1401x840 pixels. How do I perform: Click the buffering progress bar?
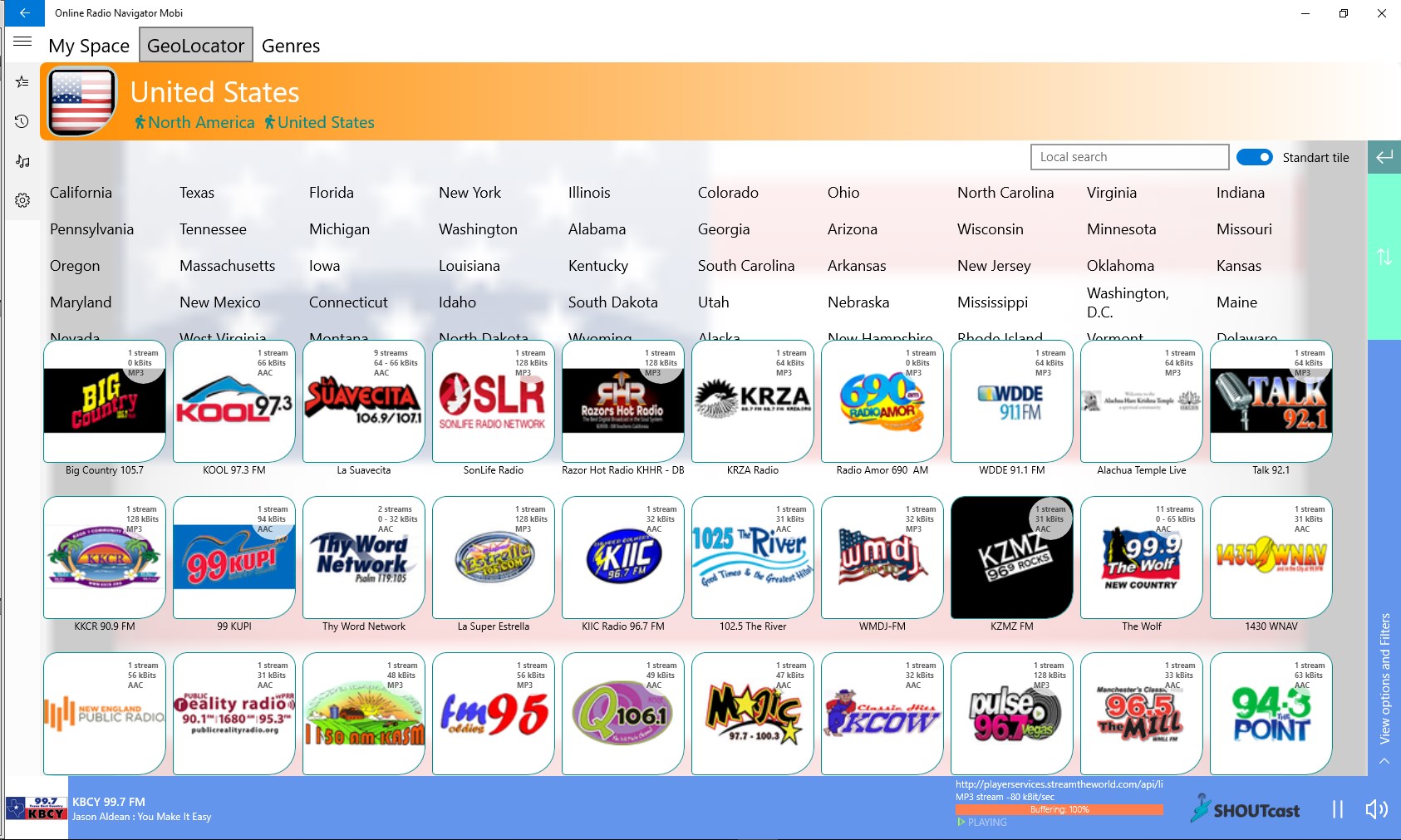pos(1059,809)
